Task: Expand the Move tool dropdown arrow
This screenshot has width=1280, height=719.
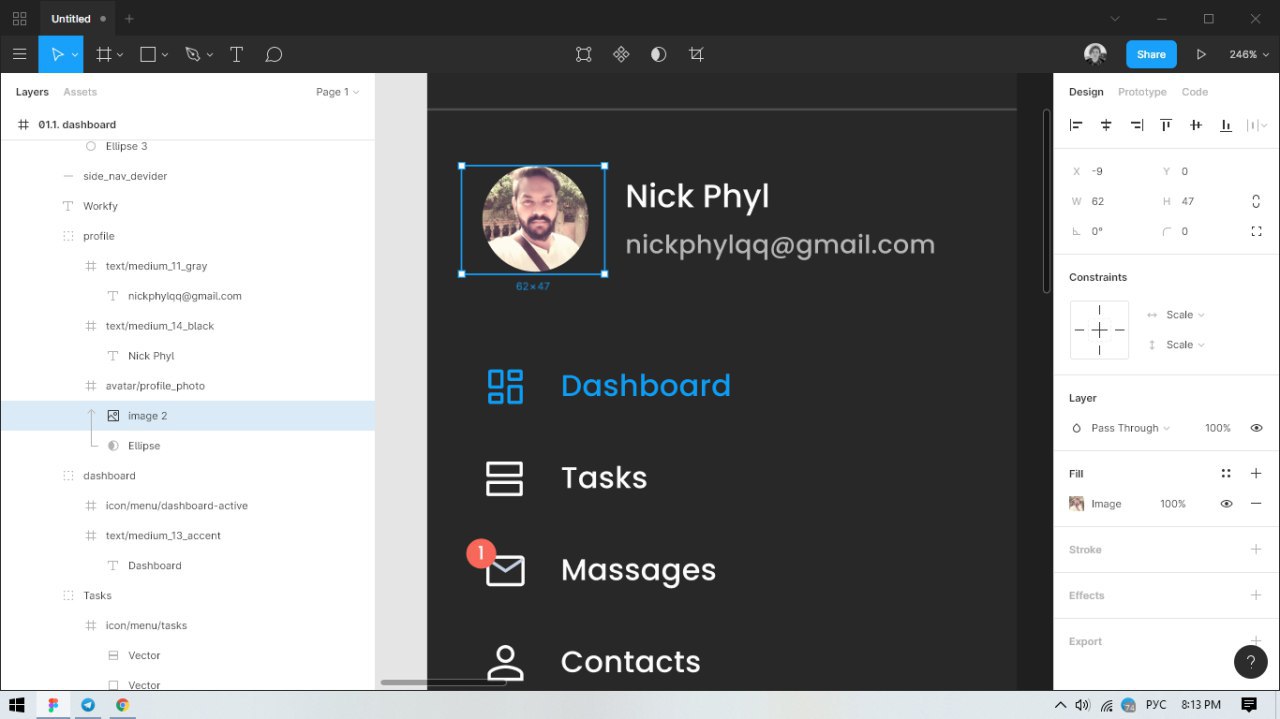Action: pos(75,55)
